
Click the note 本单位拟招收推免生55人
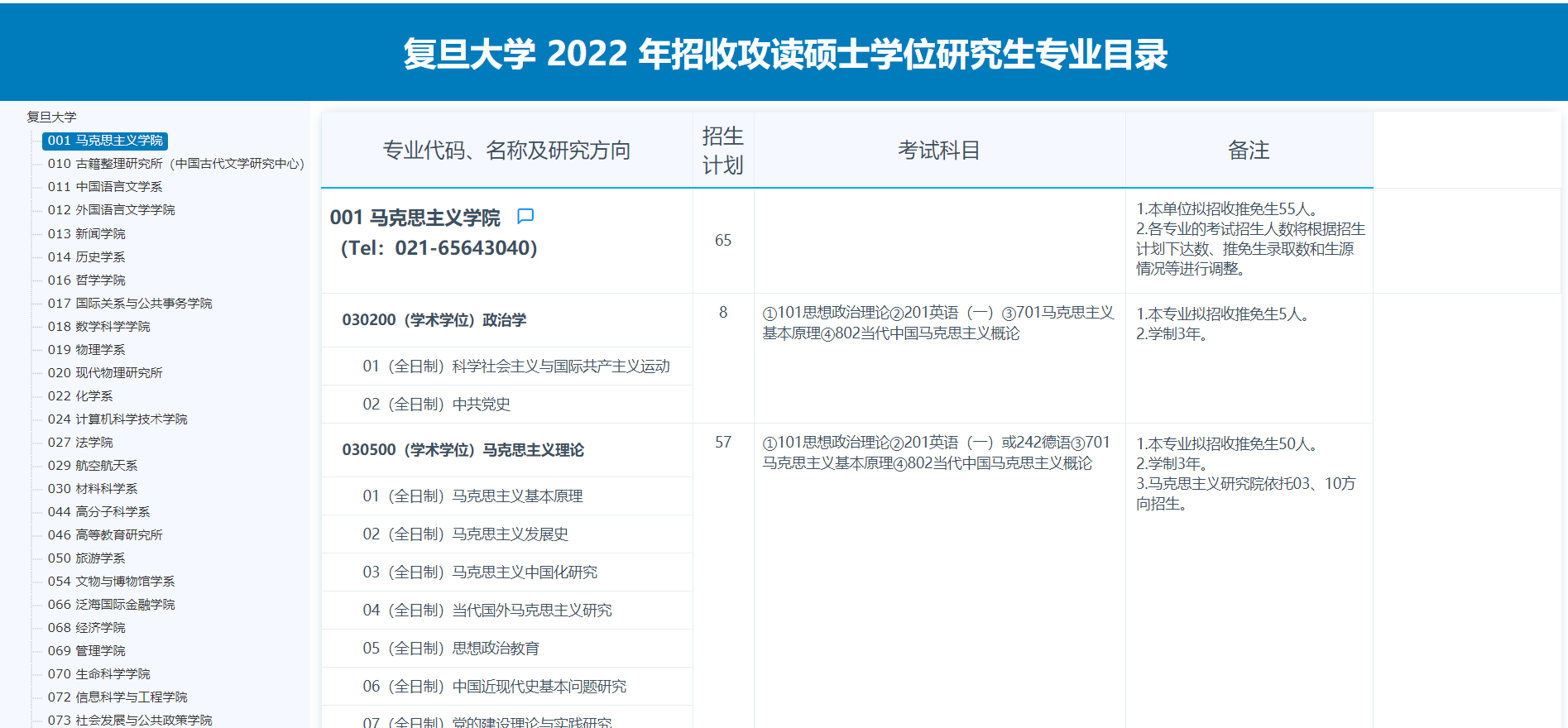tap(1227, 209)
